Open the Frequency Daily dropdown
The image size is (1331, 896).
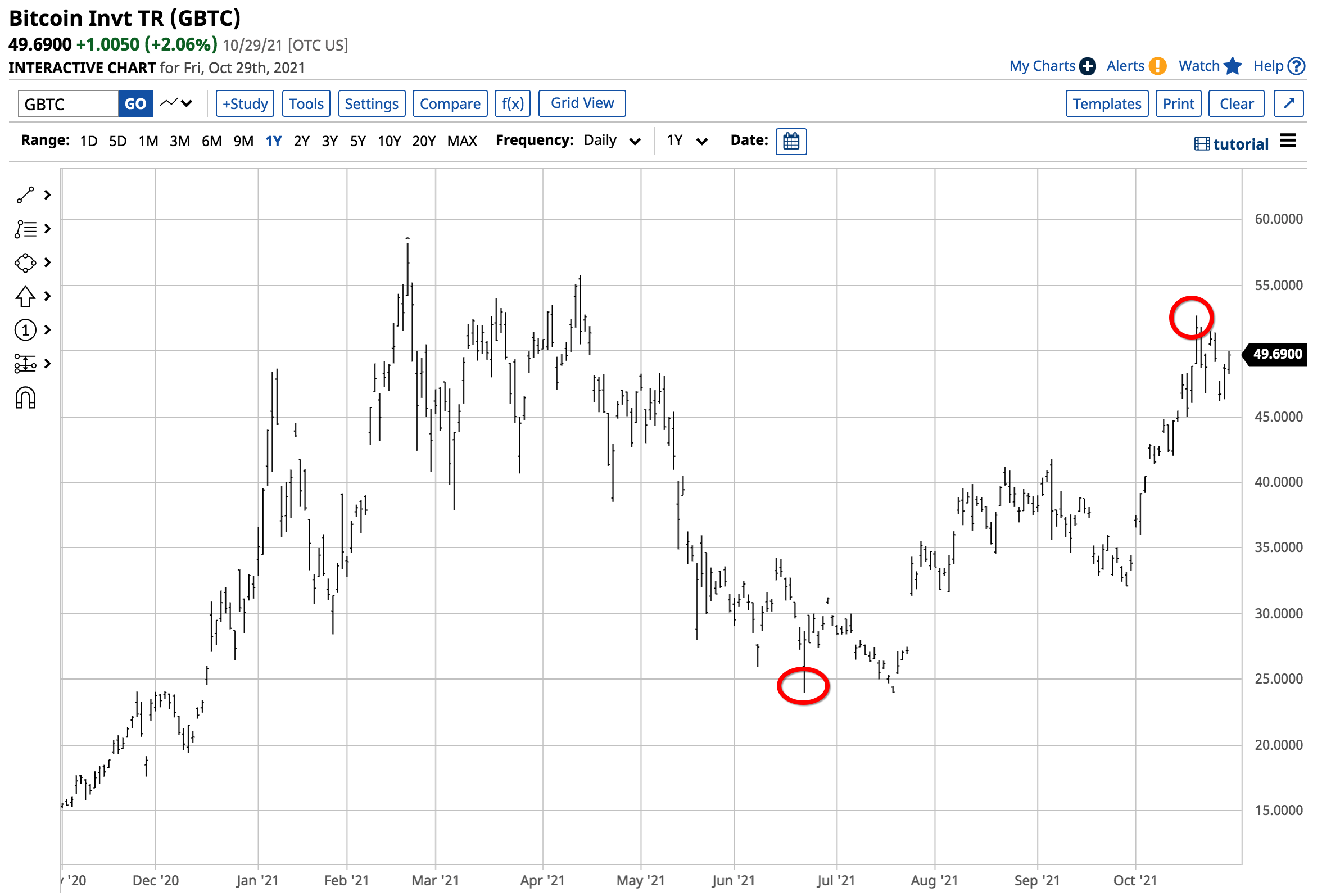pos(612,141)
